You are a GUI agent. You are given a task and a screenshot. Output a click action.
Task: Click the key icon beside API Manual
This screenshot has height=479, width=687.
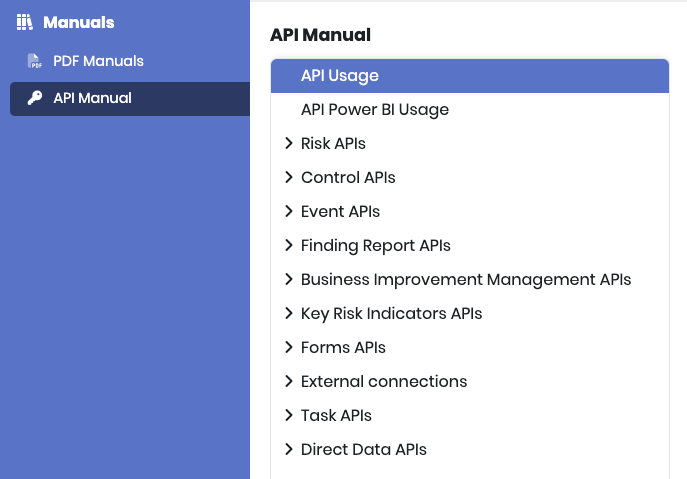click(x=34, y=98)
